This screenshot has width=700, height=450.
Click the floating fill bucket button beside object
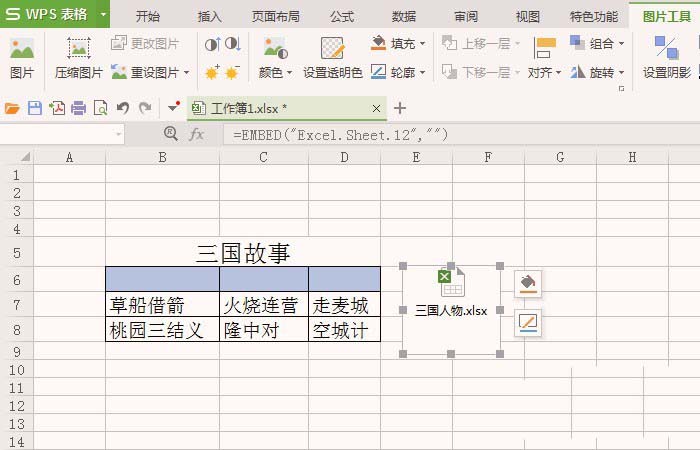528,283
